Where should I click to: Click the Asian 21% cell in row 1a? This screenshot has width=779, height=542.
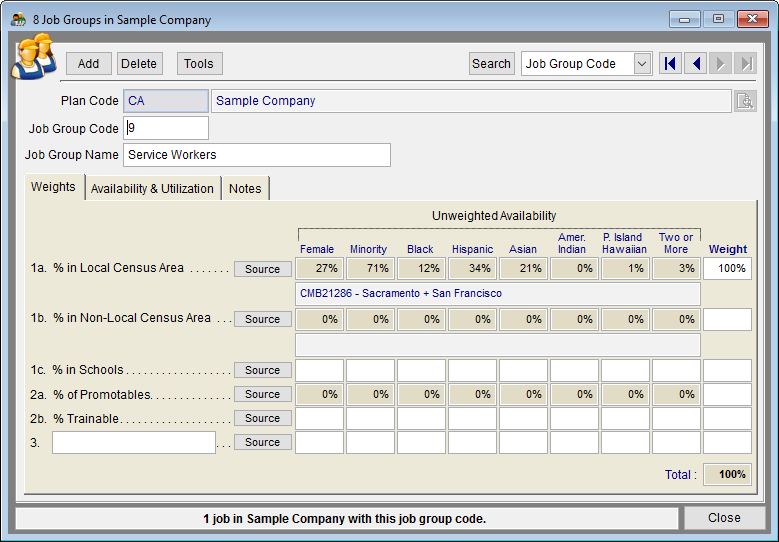point(523,269)
